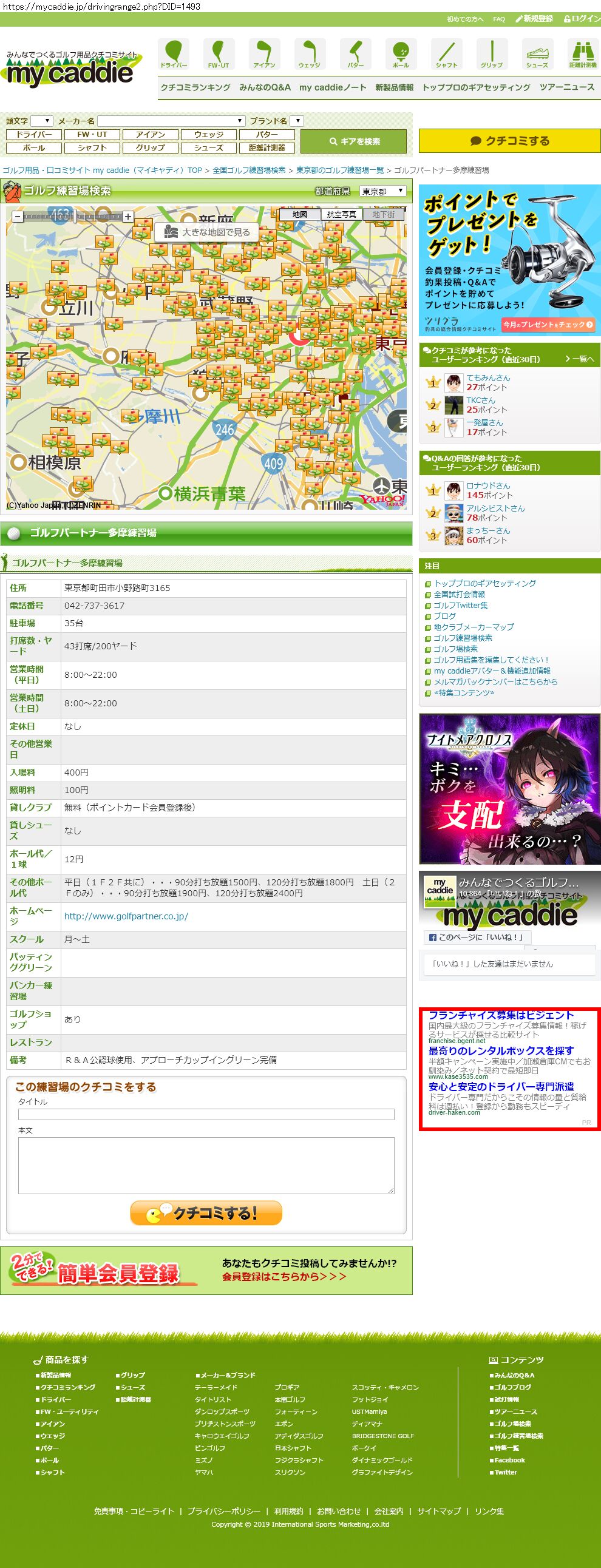Switch map to 地下街 view

(x=384, y=214)
